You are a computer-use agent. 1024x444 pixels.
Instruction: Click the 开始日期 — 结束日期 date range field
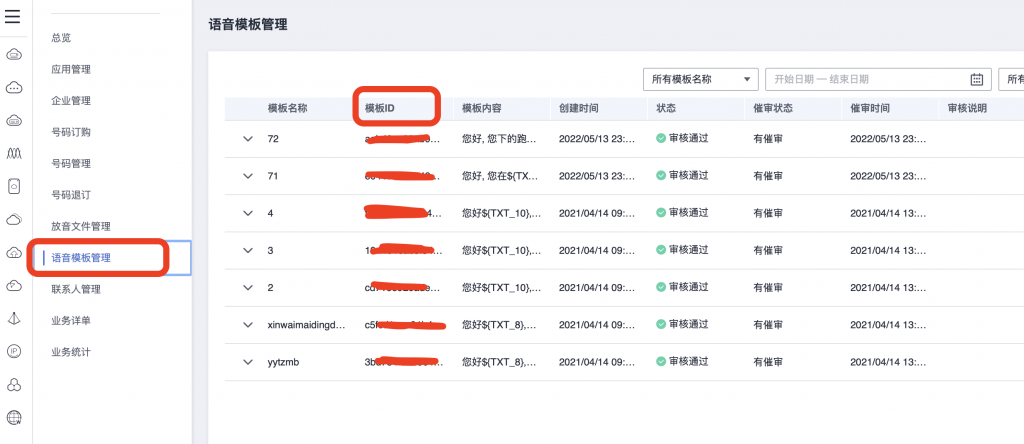coord(878,79)
